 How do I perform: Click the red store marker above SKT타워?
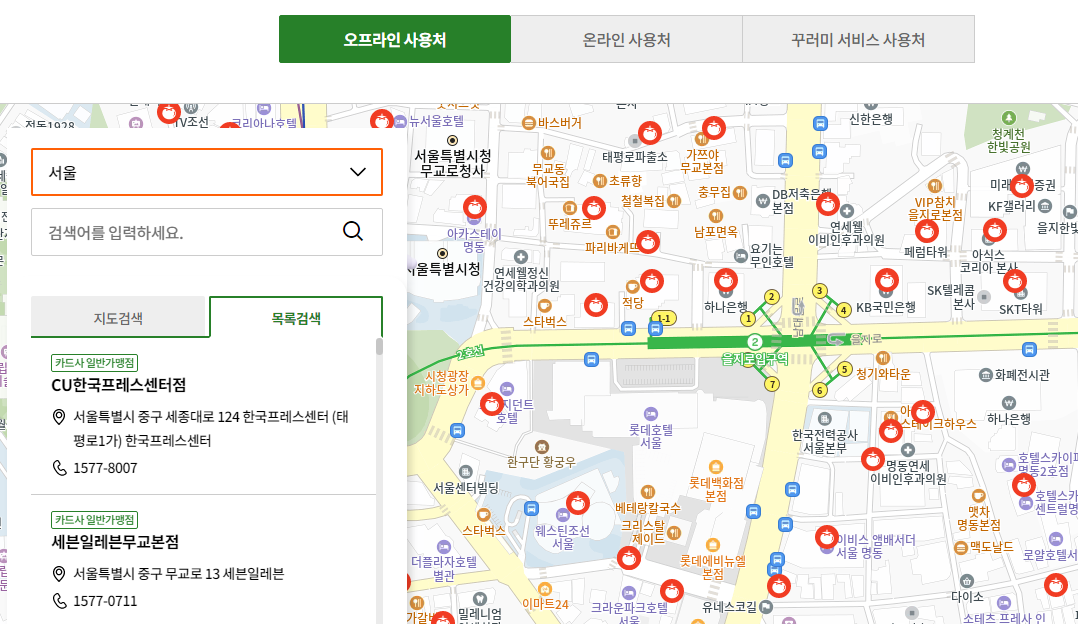1015,280
